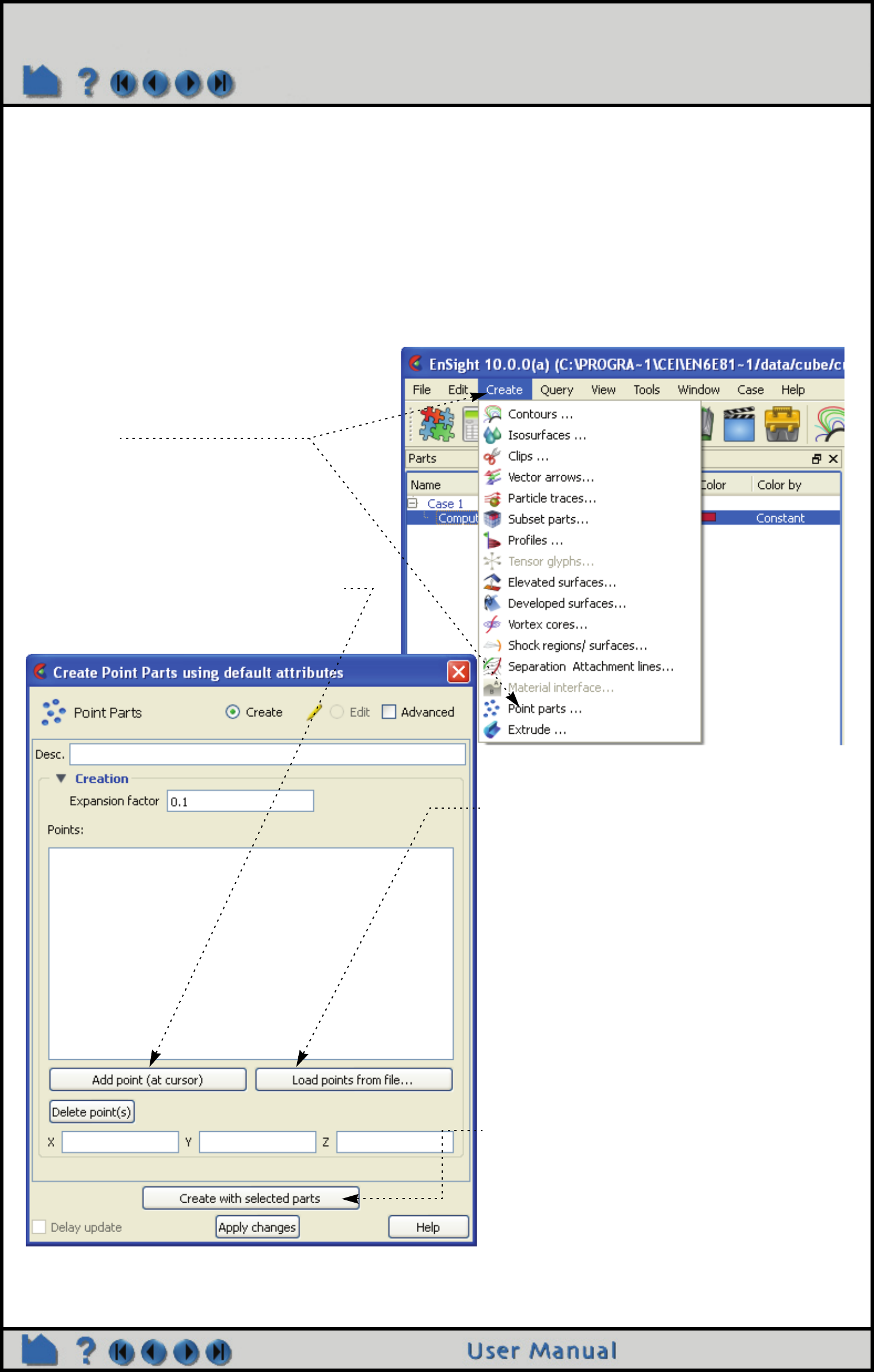Click the Y coordinate input field
Screen dimensions: 874x1372
[258, 1142]
